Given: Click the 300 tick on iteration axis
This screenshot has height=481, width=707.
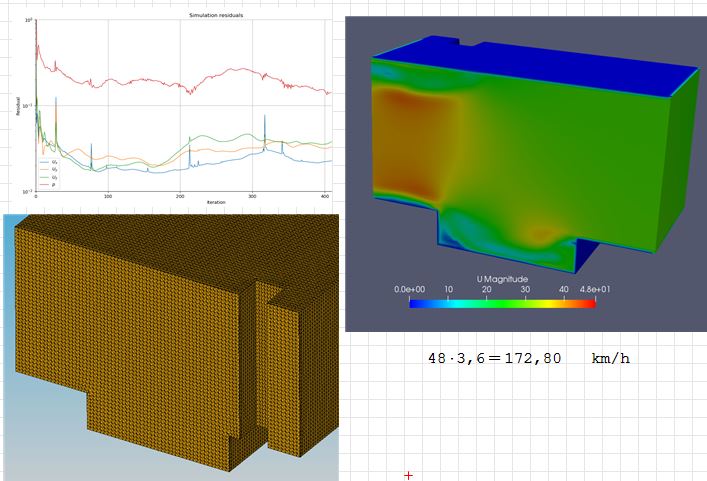Looking at the screenshot, I should pyautogui.click(x=252, y=197).
